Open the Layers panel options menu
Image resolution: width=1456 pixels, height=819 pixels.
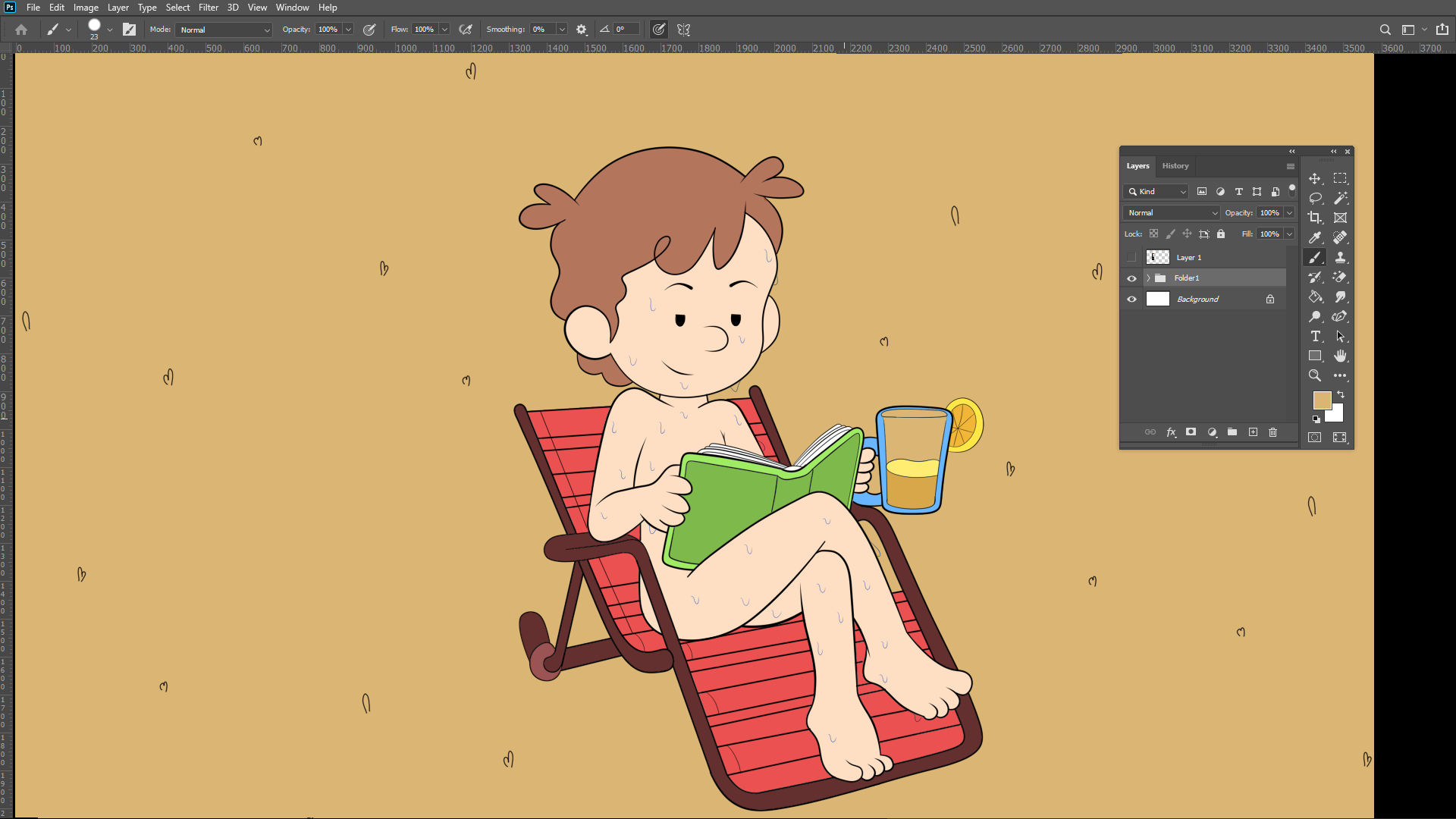point(1290,166)
